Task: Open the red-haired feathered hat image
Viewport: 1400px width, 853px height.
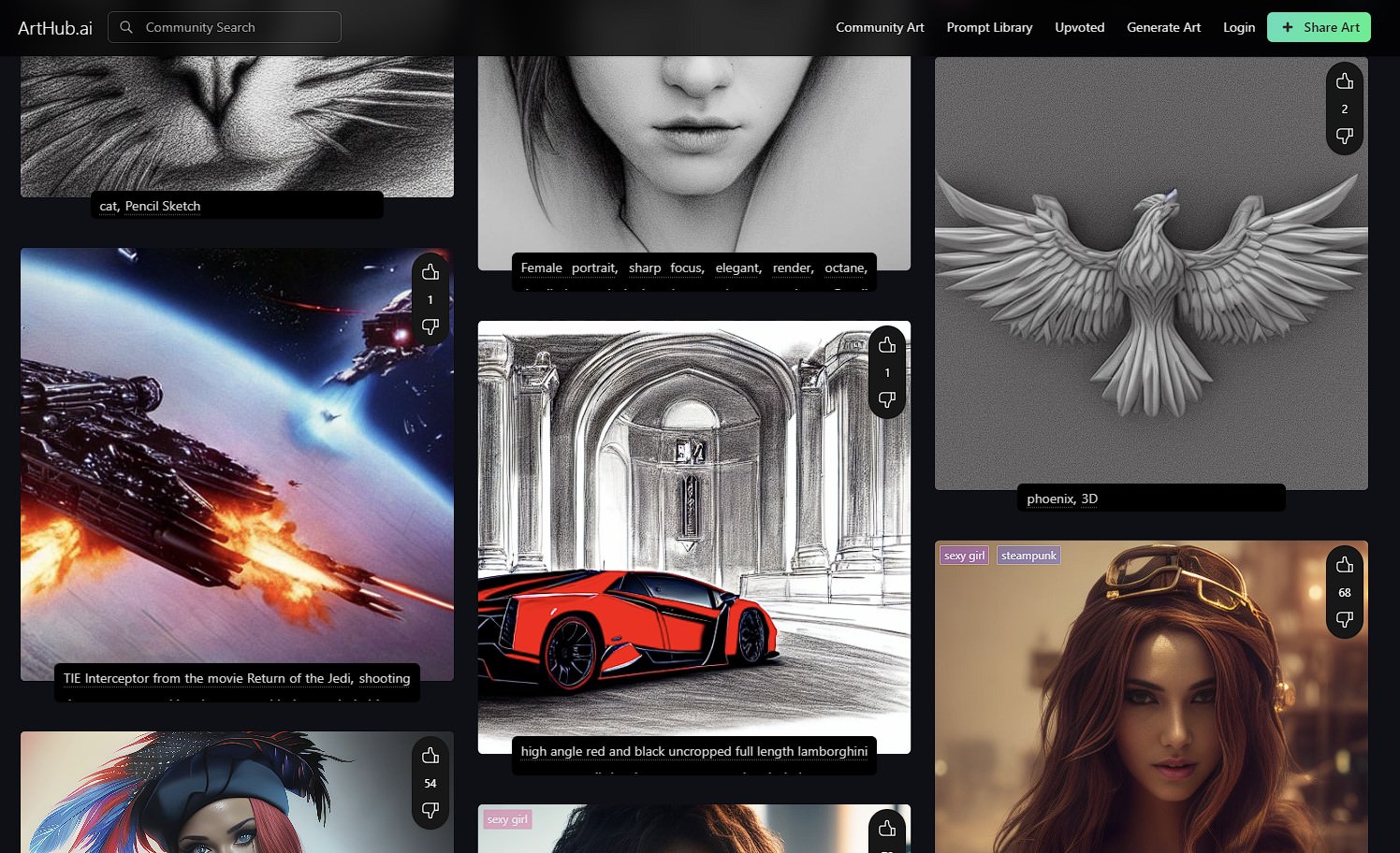Action: coord(237,792)
